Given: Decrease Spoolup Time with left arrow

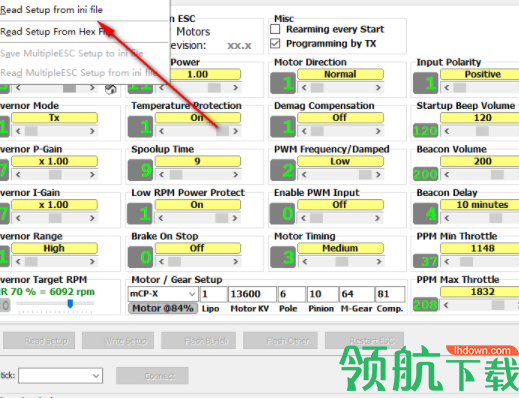Looking at the screenshot, I should tap(162, 175).
